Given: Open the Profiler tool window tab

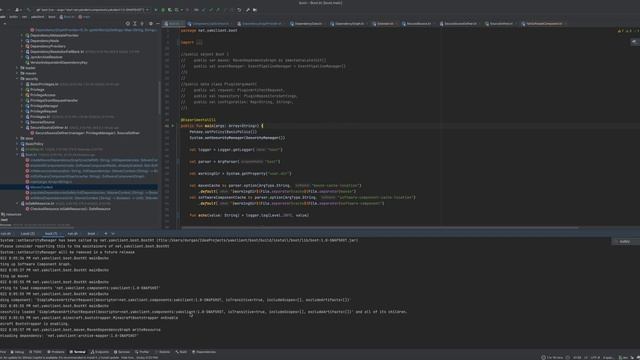Looking at the screenshot, I should point(142,352).
